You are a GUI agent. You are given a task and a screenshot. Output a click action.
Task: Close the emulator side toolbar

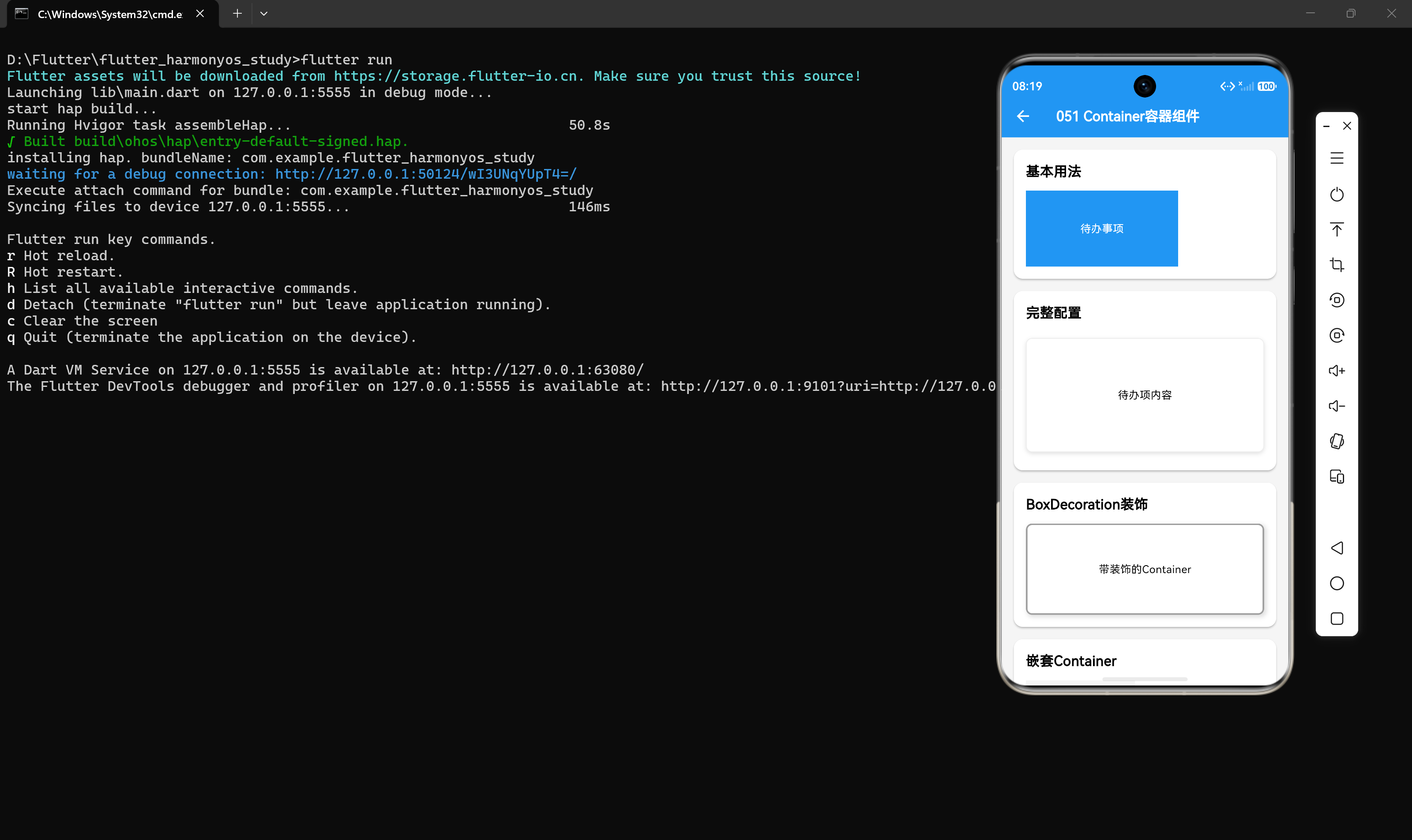1347,126
